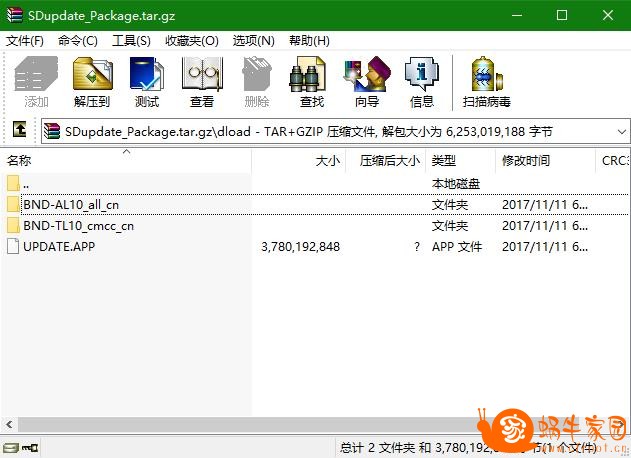Click the key password icon in status bar
This screenshot has height=458, width=631.
pos(30,448)
